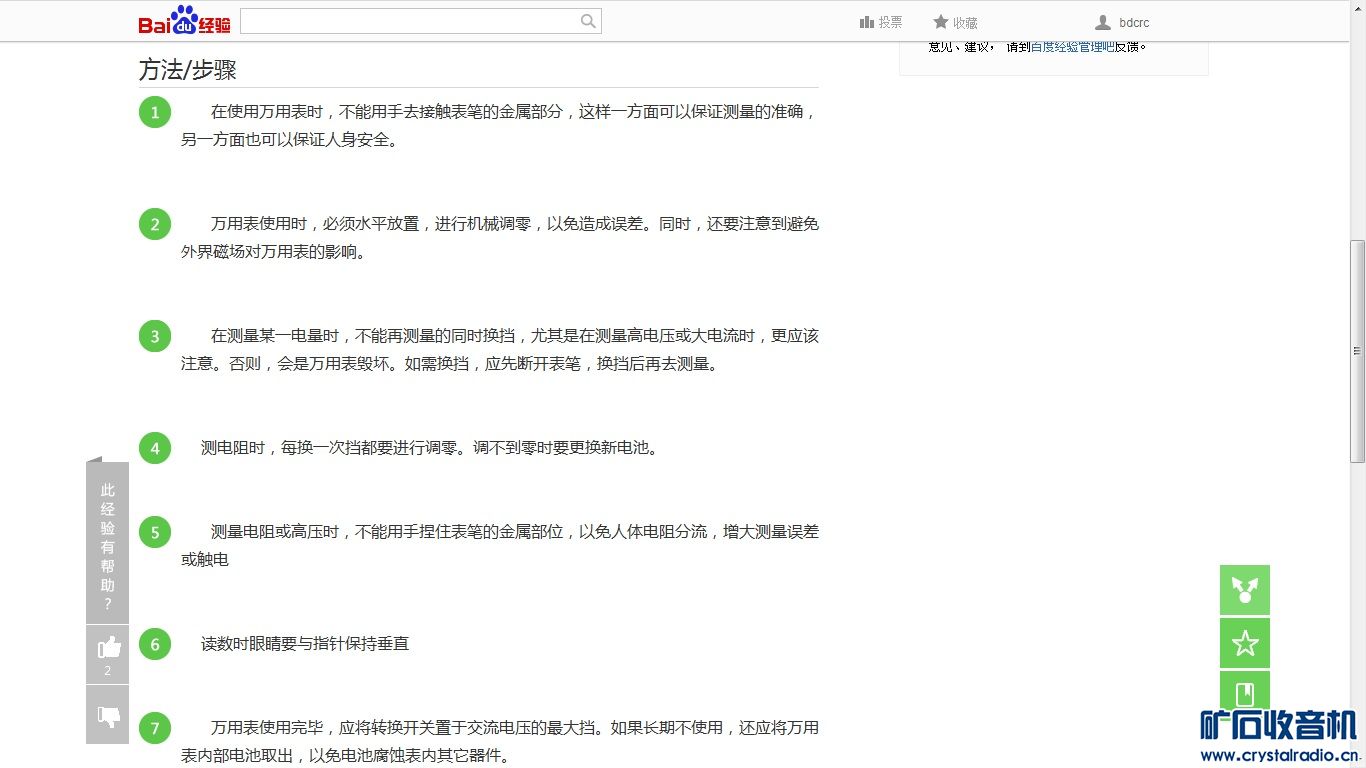Click the text 读数时眼睛要与指针保持垂直
1366x768 pixels.
click(x=305, y=644)
